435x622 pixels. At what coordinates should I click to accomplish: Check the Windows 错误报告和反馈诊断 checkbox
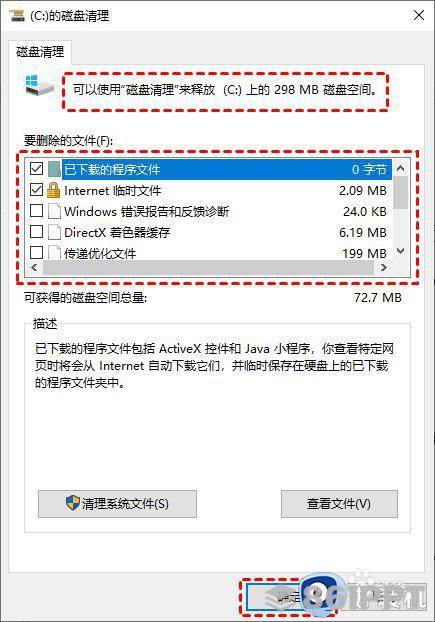36,211
